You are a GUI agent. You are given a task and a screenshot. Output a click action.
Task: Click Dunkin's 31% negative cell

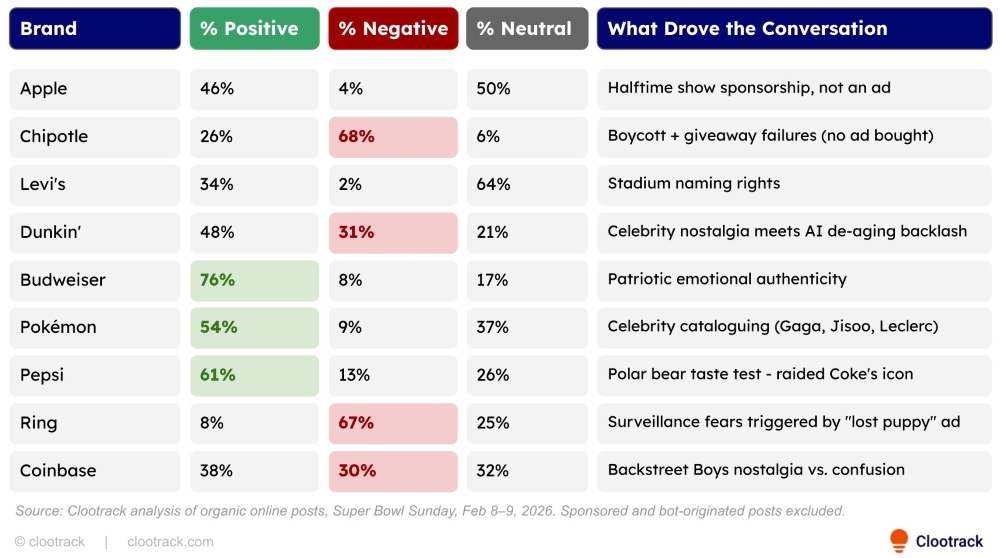[393, 232]
